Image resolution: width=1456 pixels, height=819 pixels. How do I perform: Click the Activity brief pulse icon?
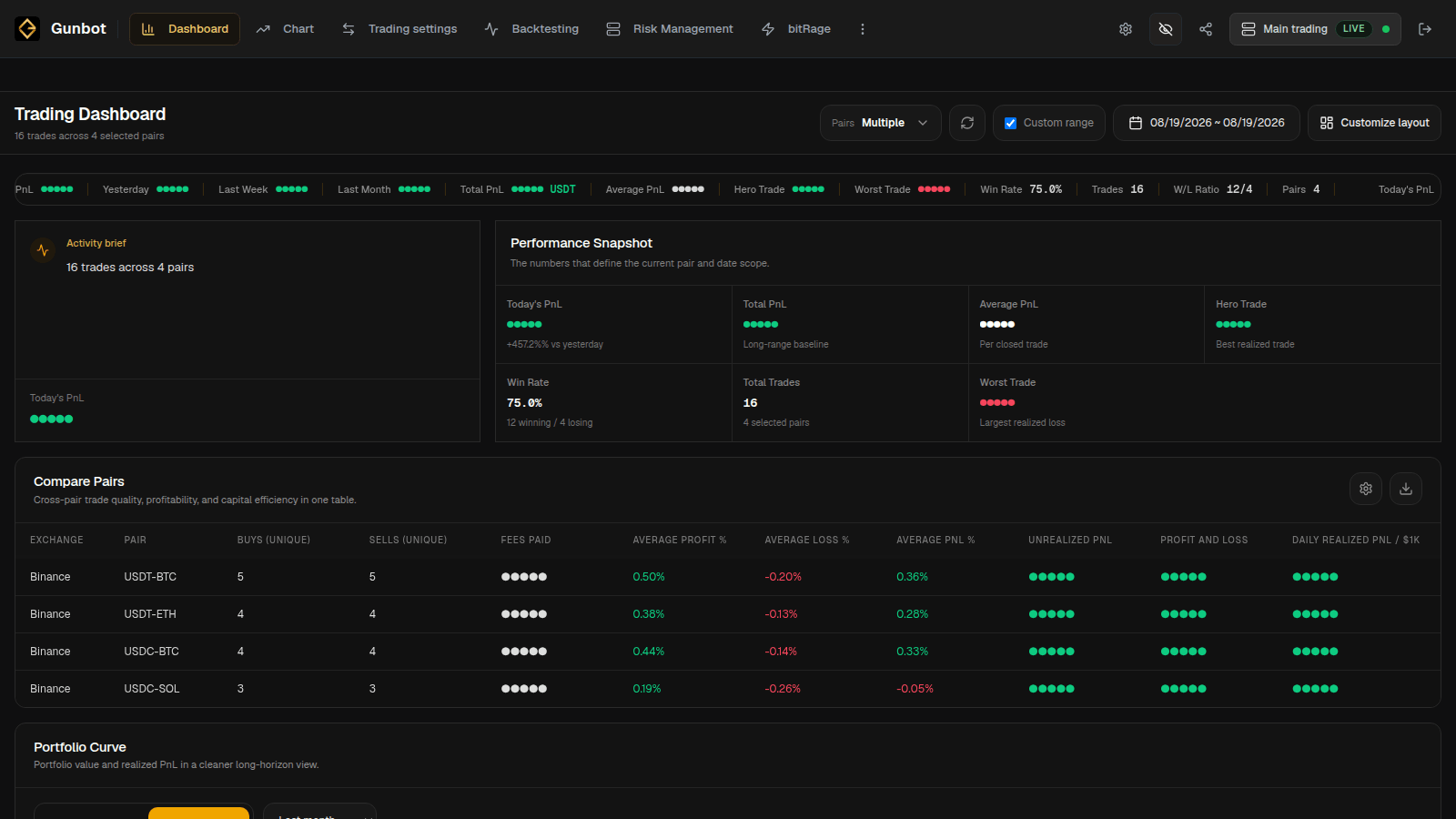click(x=43, y=250)
